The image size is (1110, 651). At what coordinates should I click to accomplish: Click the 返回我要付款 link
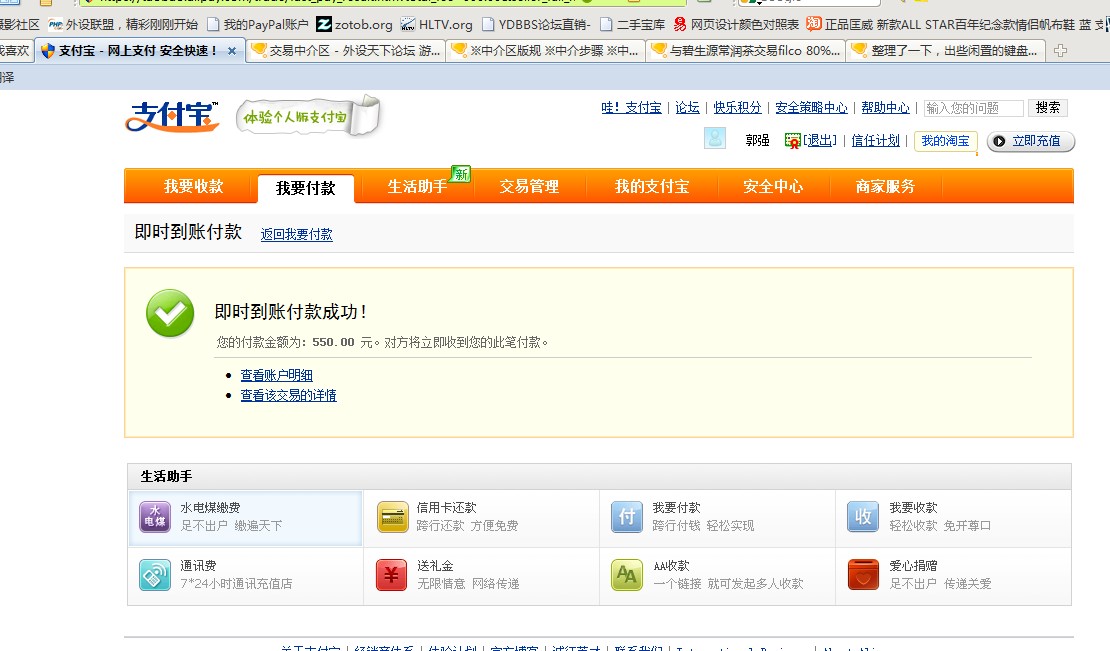296,235
